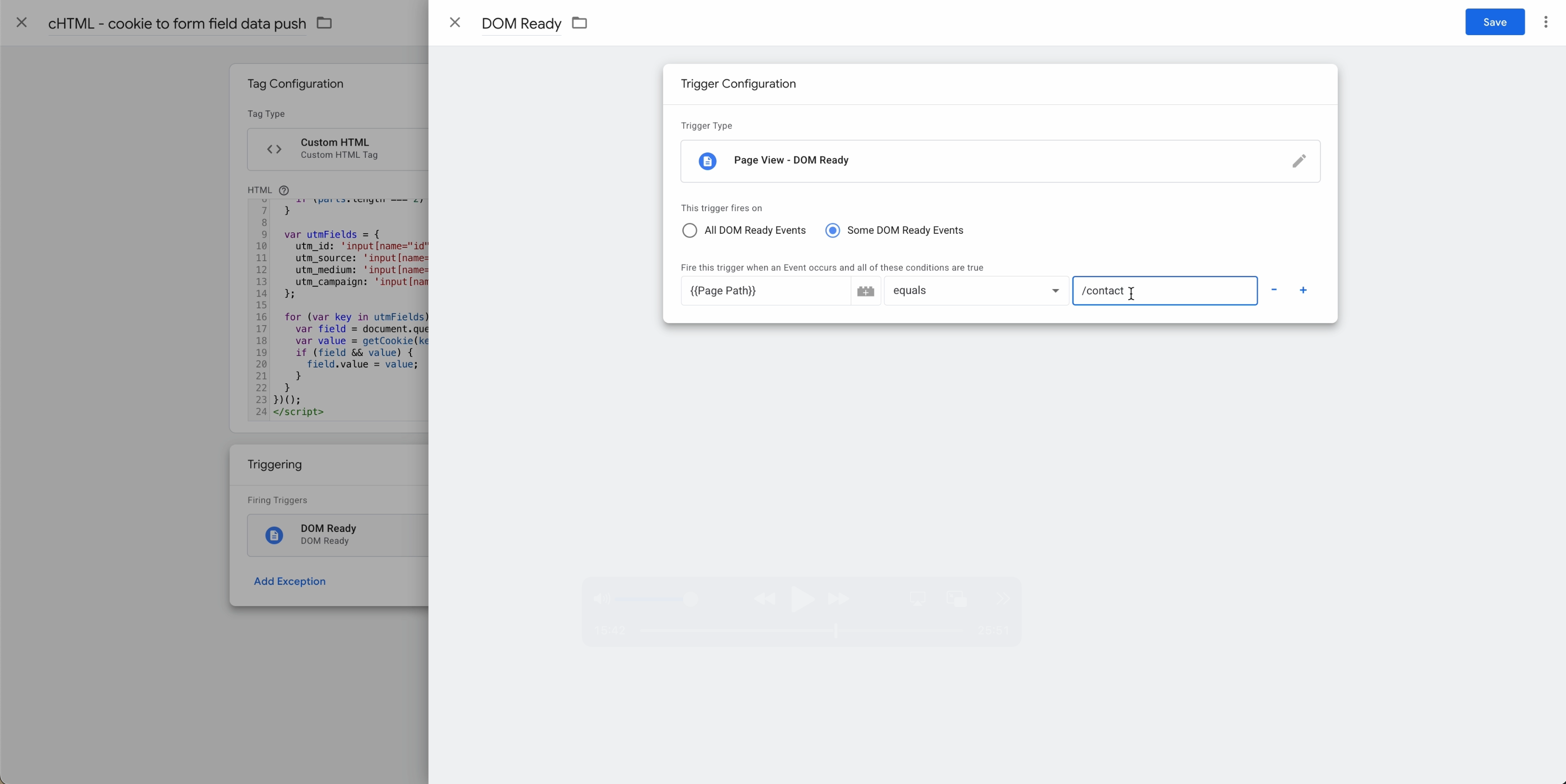Click picture-in-picture icon in overlay

click(956, 599)
